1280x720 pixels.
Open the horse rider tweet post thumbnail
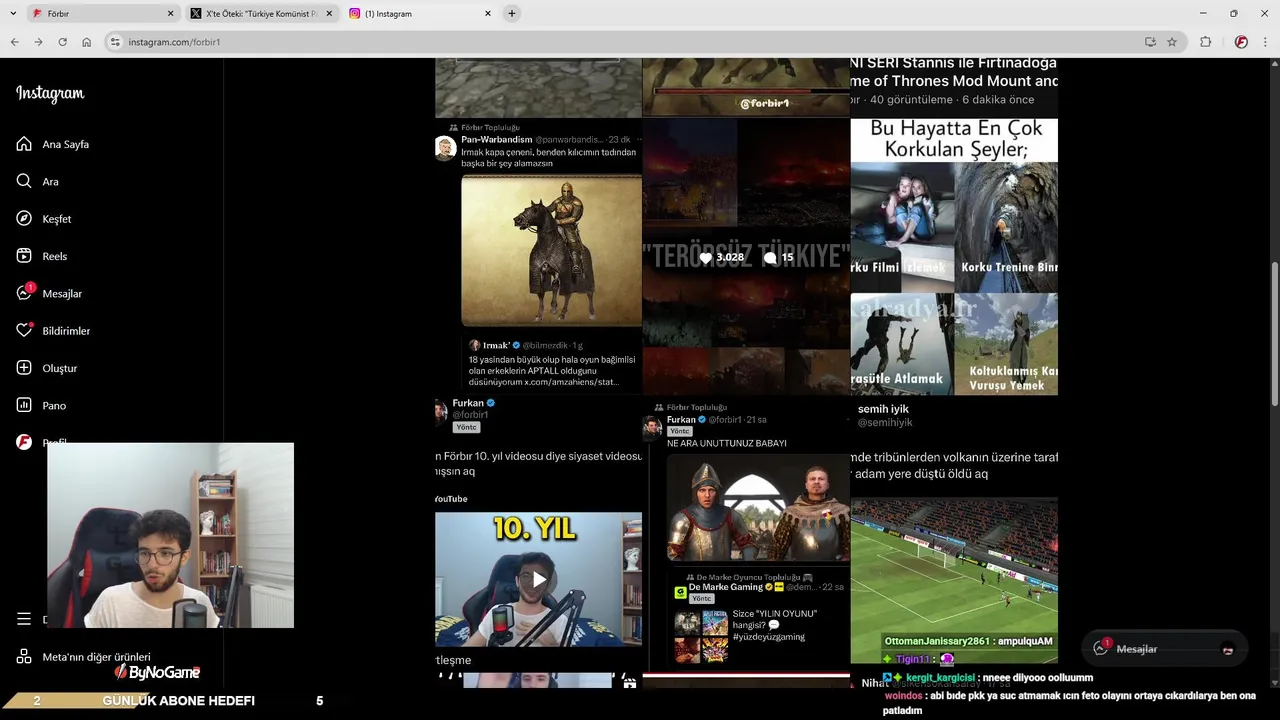coord(538,257)
